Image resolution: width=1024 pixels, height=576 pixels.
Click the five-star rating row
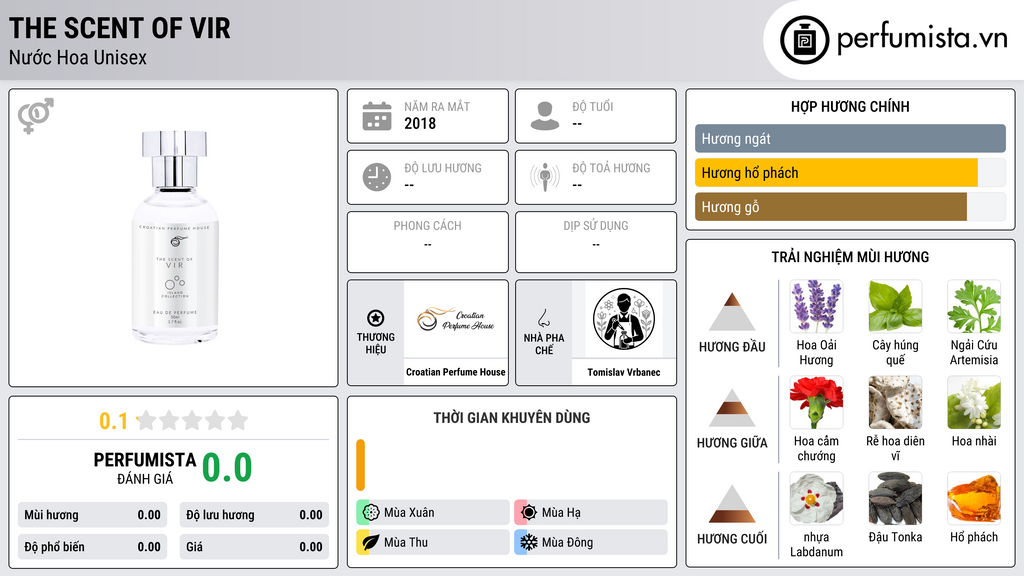click(x=192, y=420)
